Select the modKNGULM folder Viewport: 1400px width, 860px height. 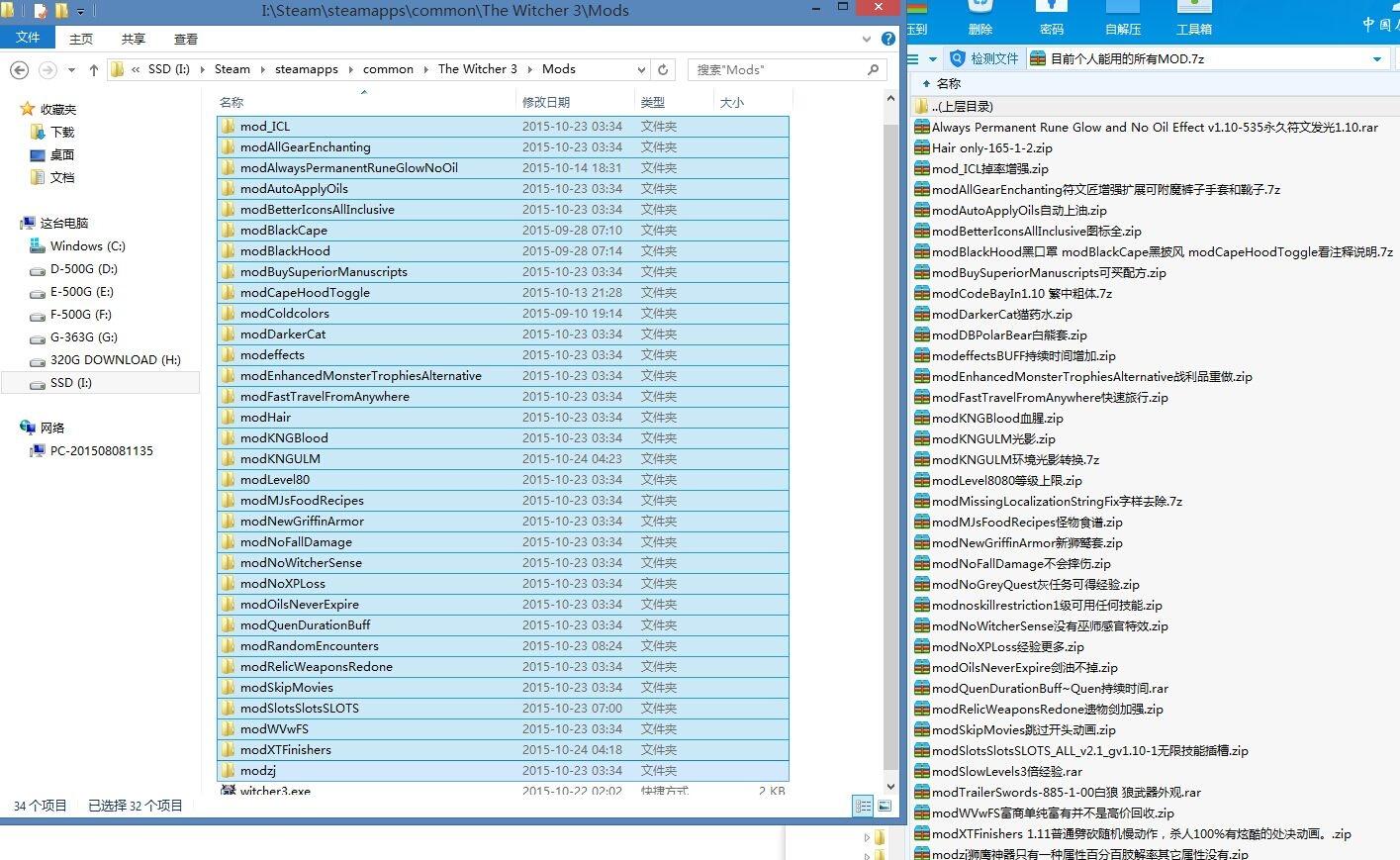click(x=503, y=458)
